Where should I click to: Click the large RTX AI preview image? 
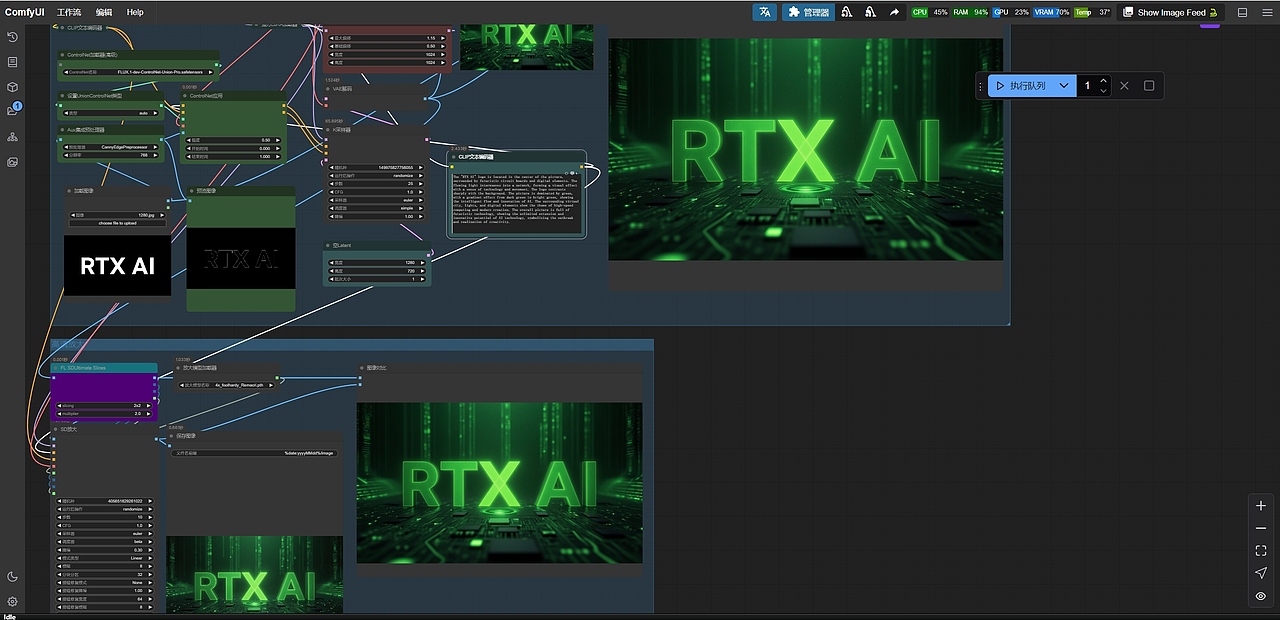(x=805, y=150)
